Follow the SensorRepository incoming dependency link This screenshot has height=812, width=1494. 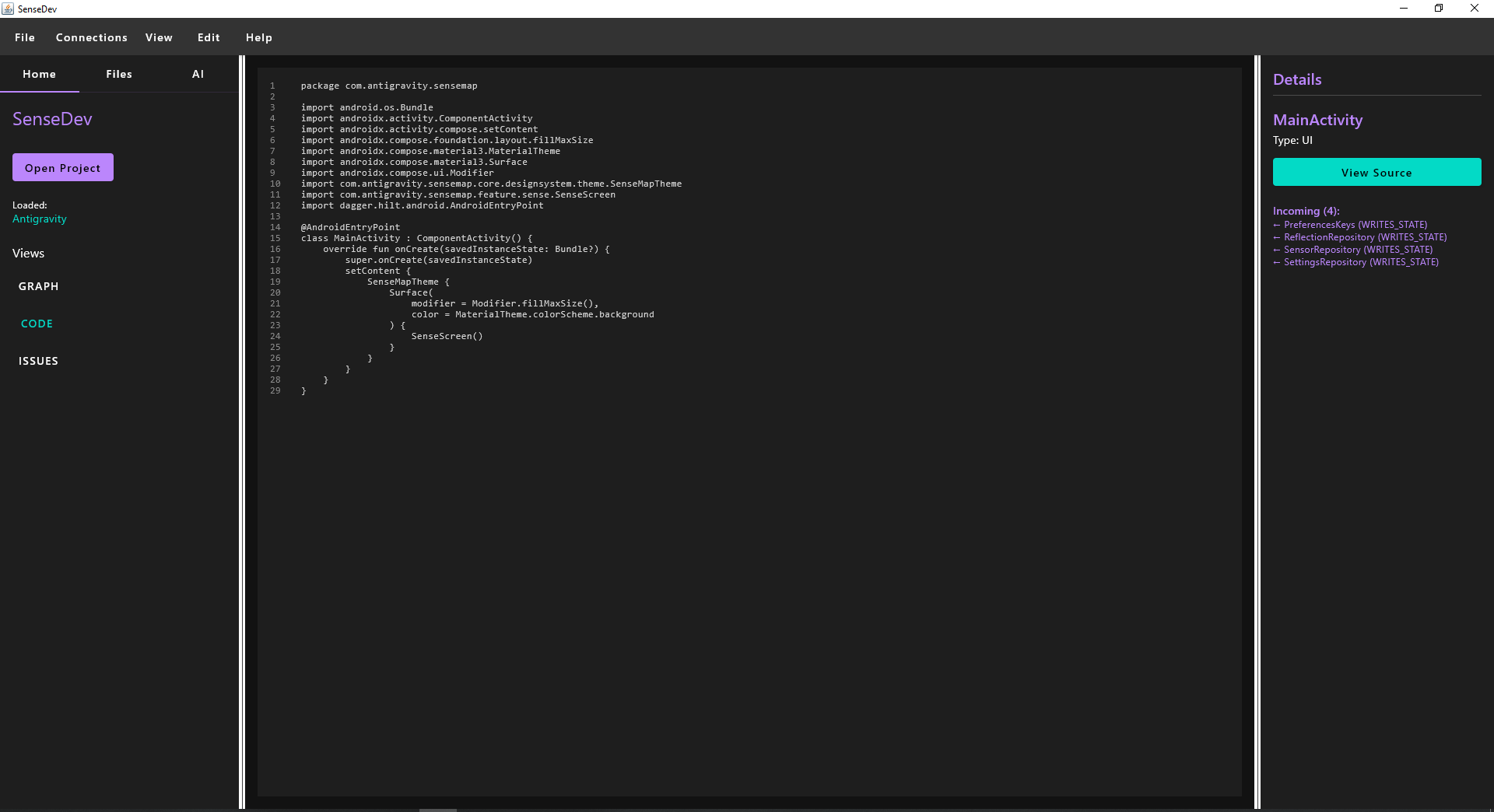click(x=1354, y=249)
